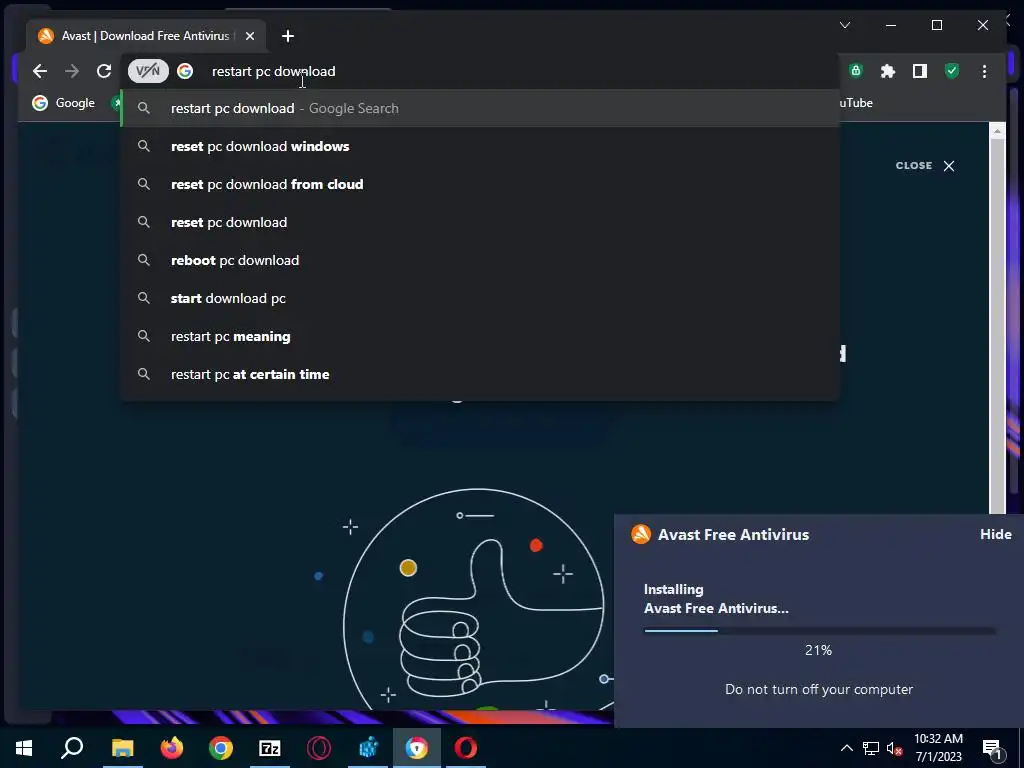Open the Google bookmark in the bookmarks bar
1024x768 pixels.
(63, 103)
